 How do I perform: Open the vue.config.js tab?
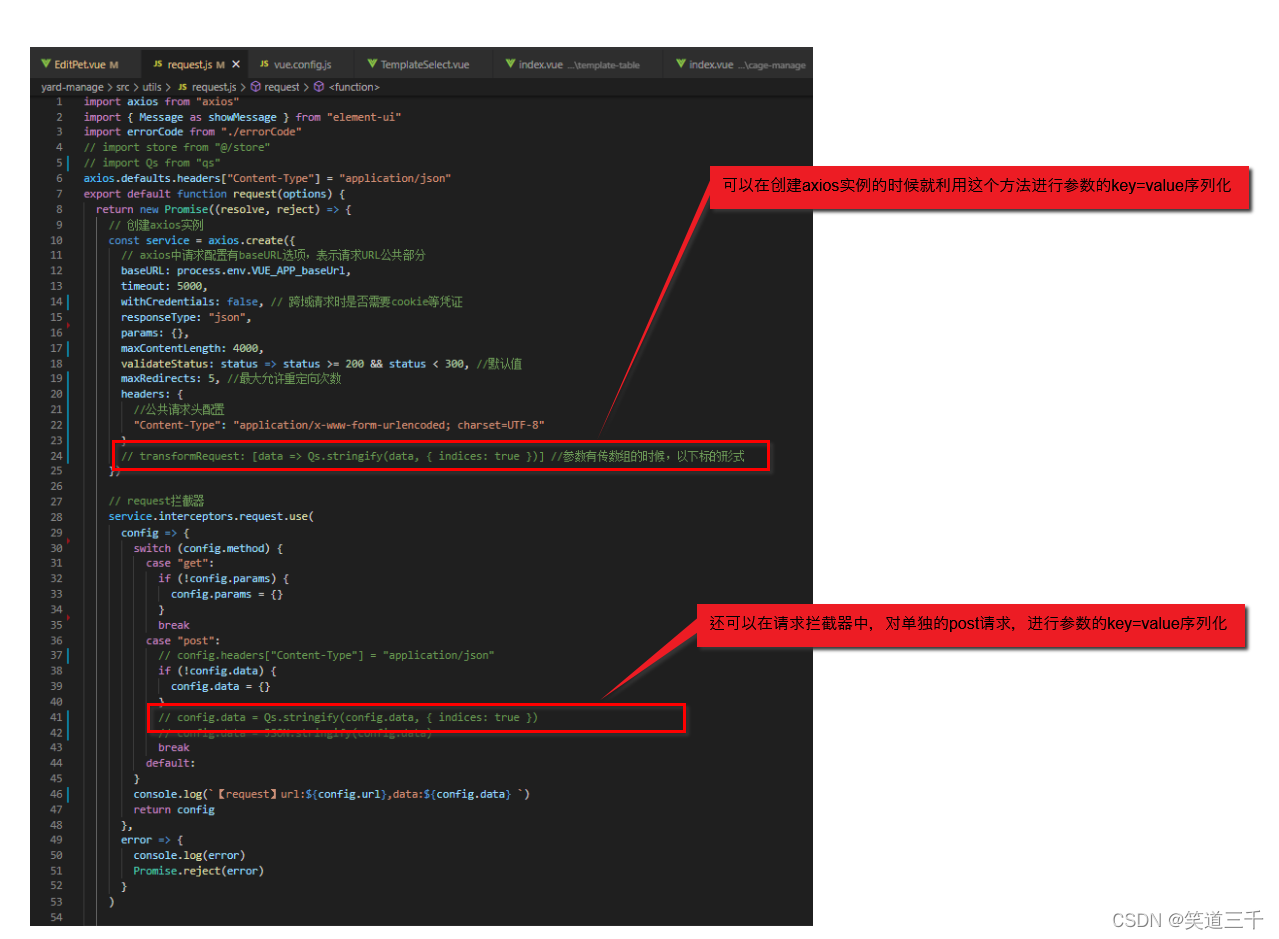(303, 65)
